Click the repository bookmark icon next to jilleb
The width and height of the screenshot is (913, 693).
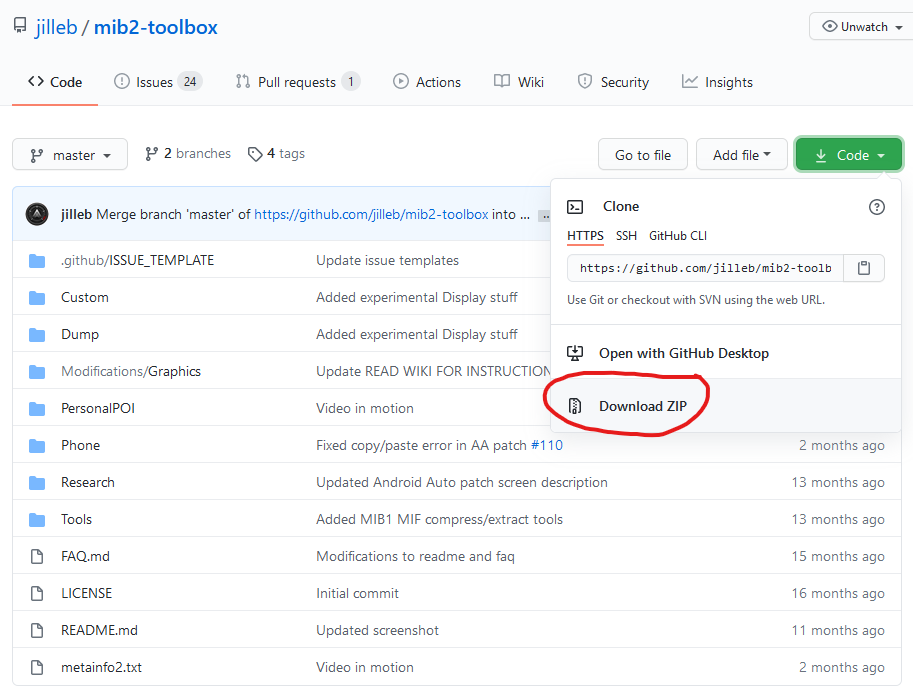coord(18,26)
